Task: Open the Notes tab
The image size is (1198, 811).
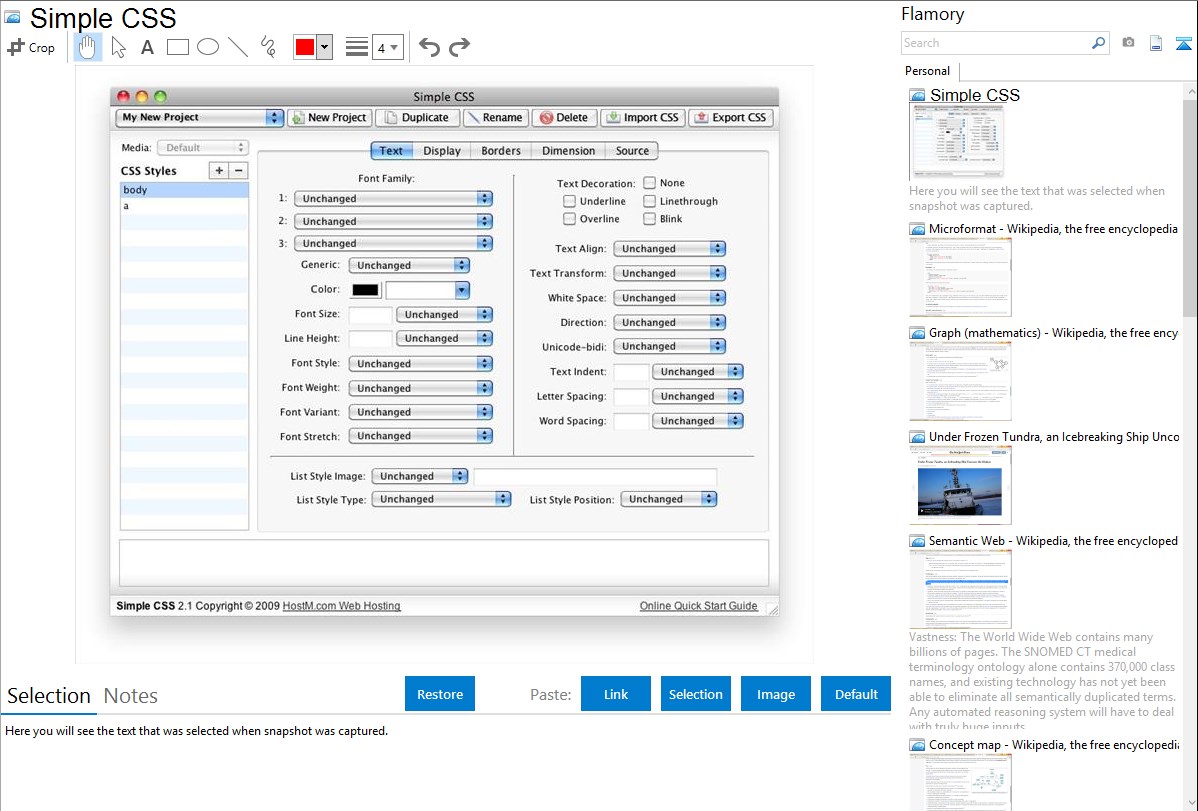Action: point(131,696)
